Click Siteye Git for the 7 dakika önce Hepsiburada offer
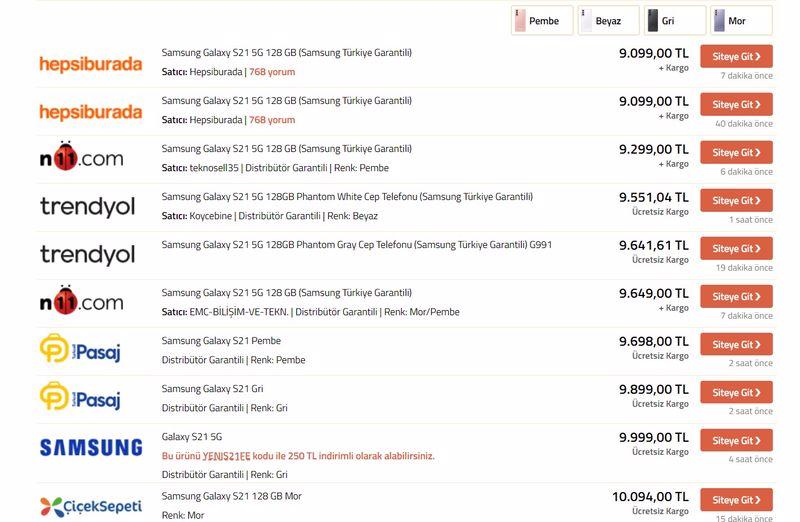 [x=736, y=56]
